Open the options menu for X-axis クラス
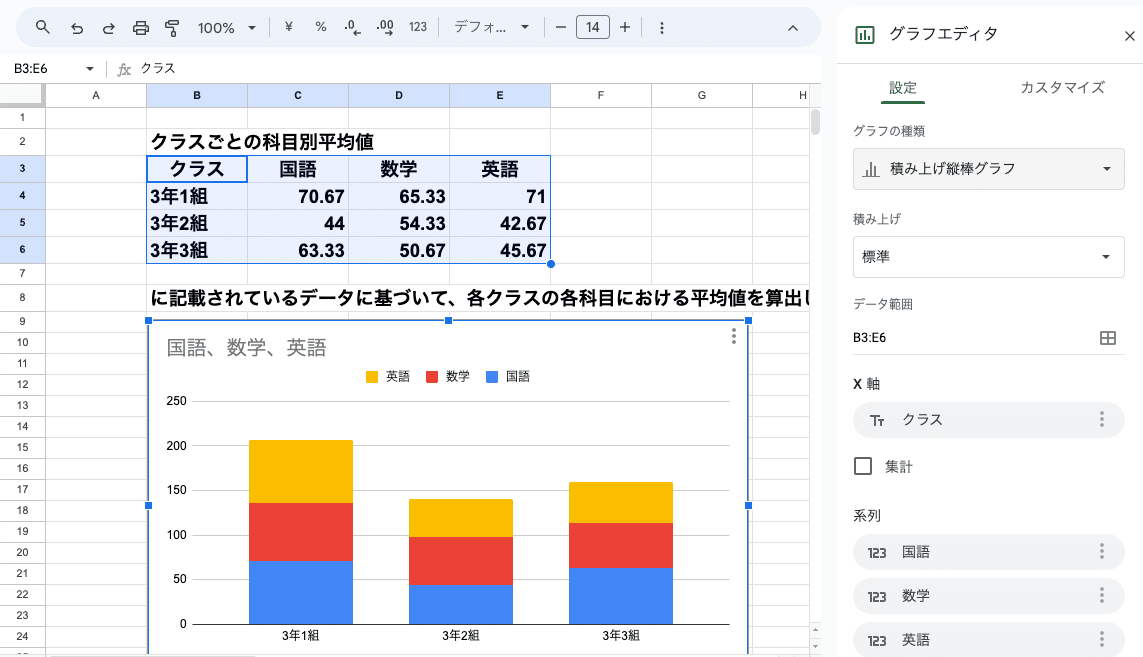1143x657 pixels. [1101, 419]
